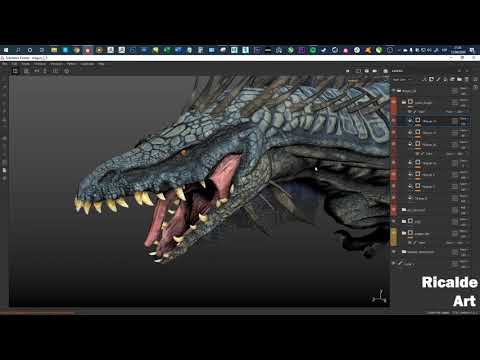Open the Window menu
The height and width of the screenshot is (360, 480).
coord(40,64)
